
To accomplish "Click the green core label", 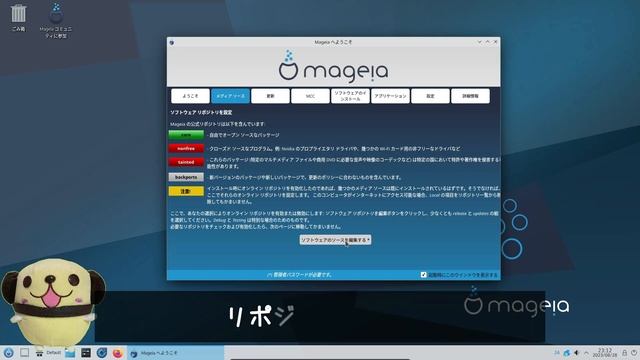I will 186,135.
